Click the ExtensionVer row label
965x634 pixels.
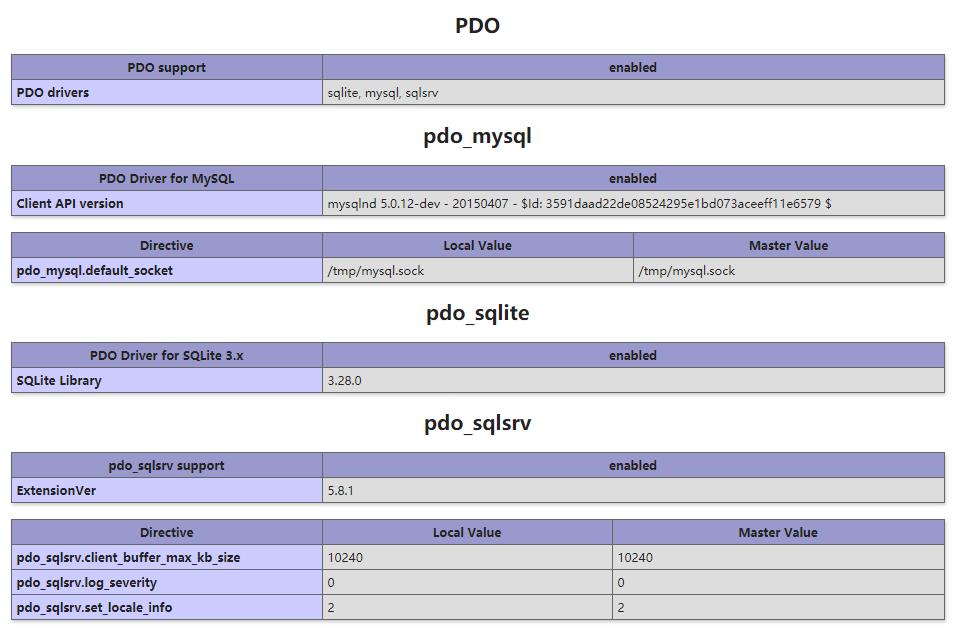(x=57, y=491)
